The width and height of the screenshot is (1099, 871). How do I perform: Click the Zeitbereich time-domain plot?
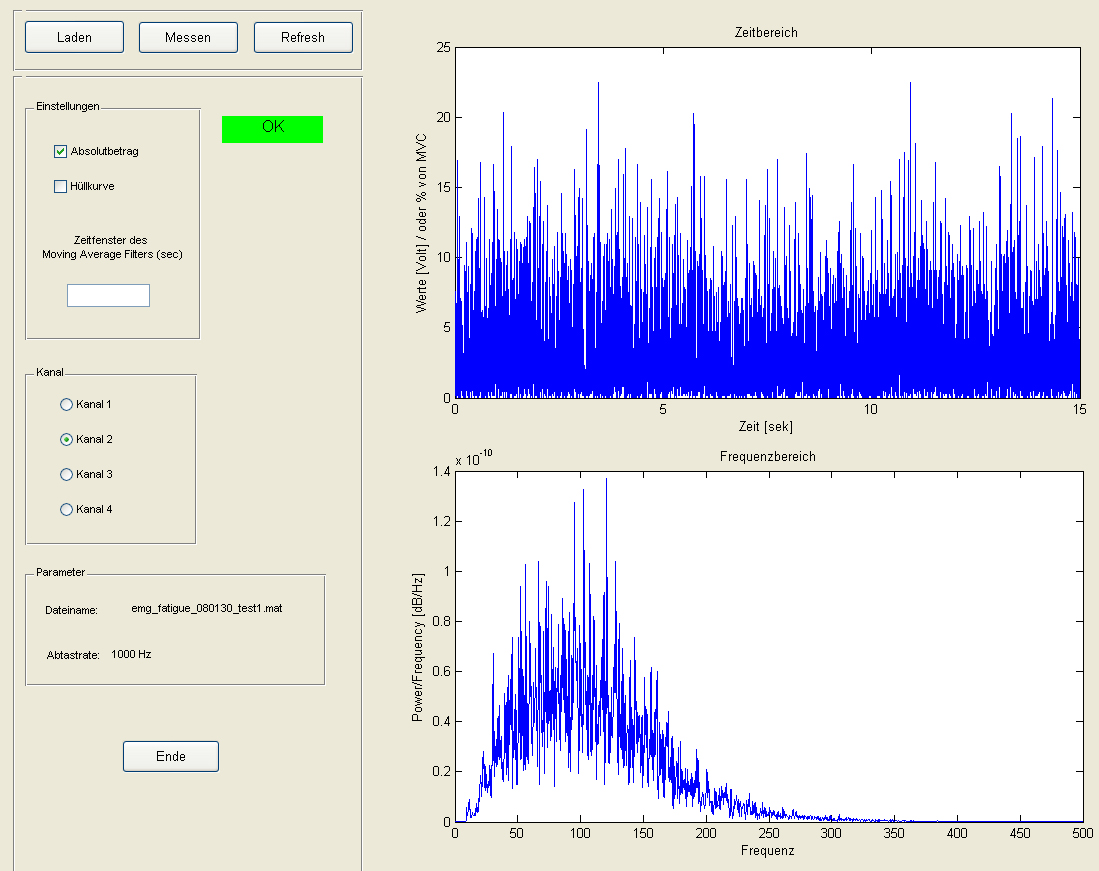[767, 222]
